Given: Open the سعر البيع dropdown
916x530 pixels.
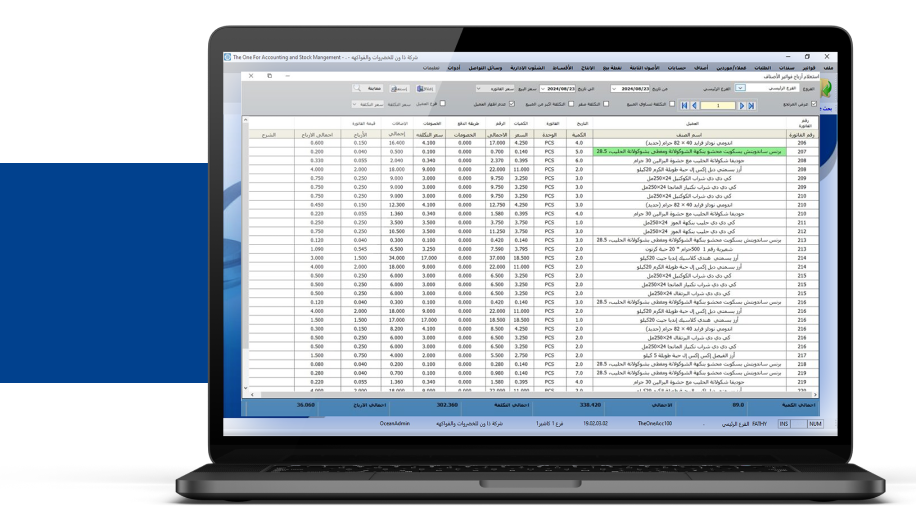Looking at the screenshot, I should tap(478, 89).
